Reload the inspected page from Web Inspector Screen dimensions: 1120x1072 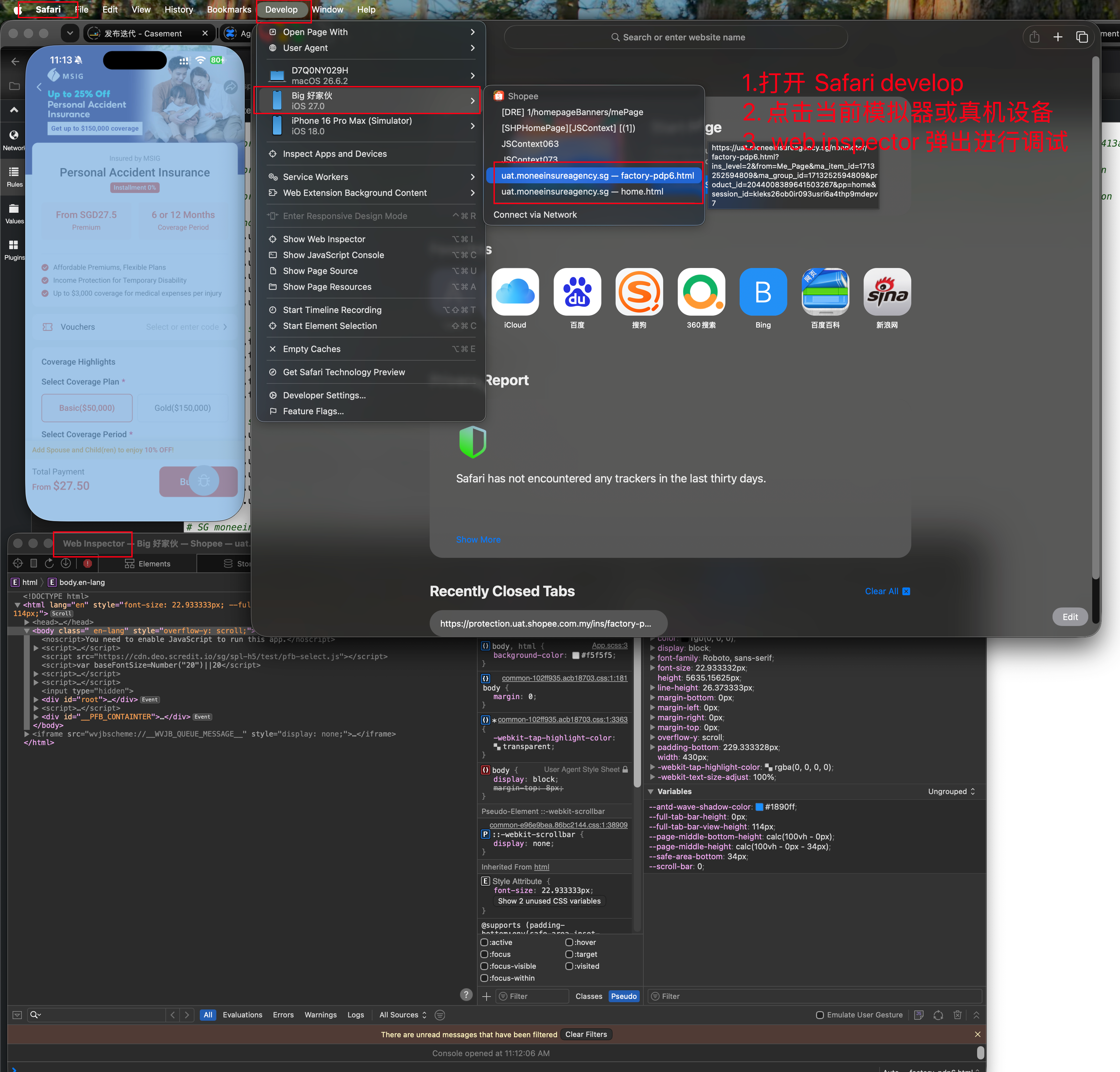(x=49, y=563)
